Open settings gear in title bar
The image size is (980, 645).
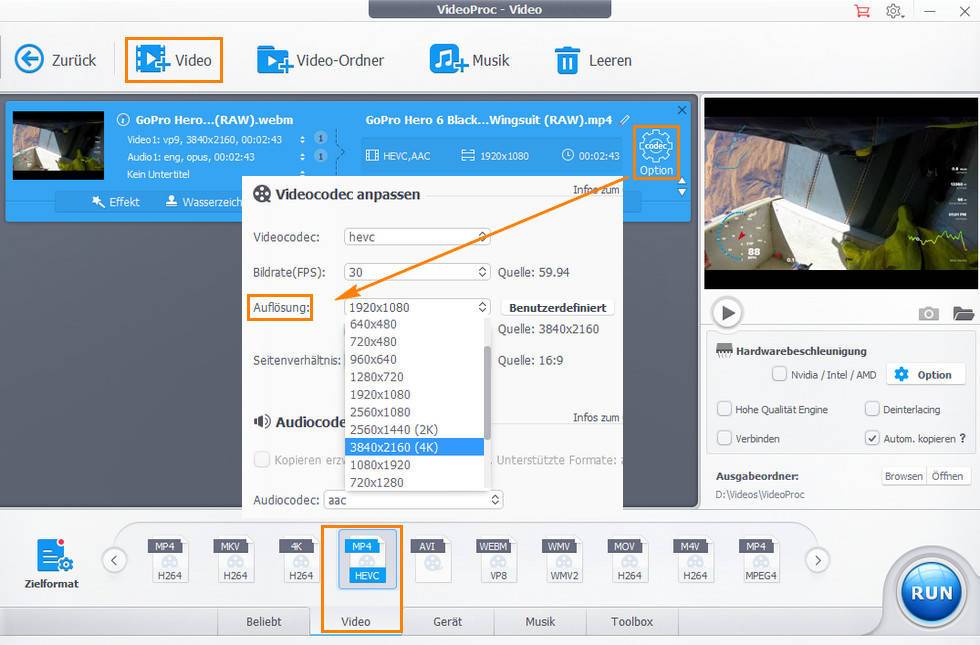(894, 11)
